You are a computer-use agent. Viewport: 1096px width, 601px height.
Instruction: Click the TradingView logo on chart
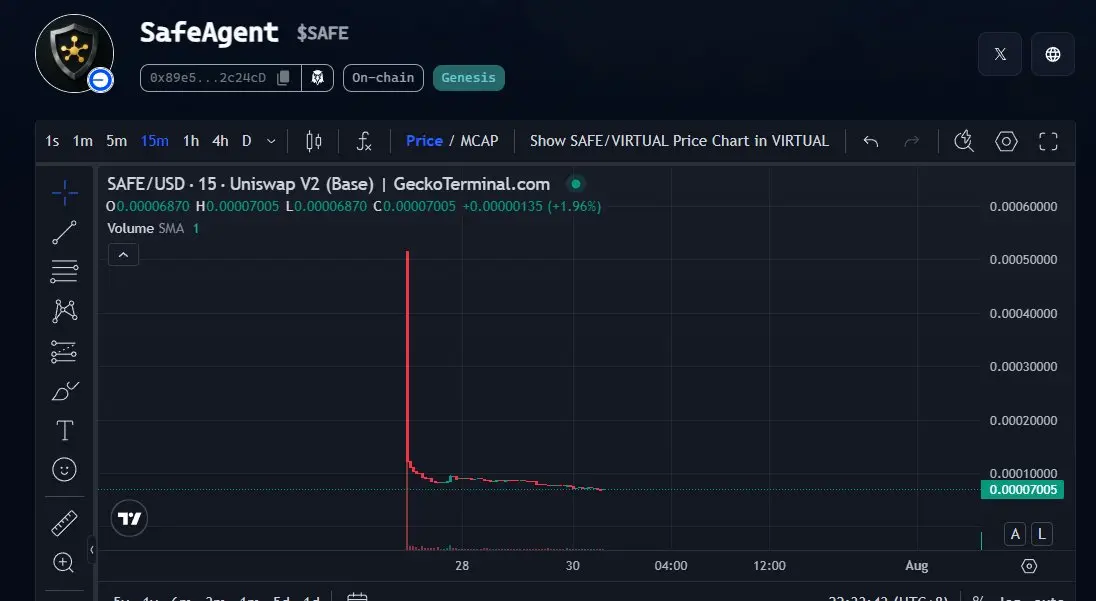pyautogui.click(x=129, y=519)
